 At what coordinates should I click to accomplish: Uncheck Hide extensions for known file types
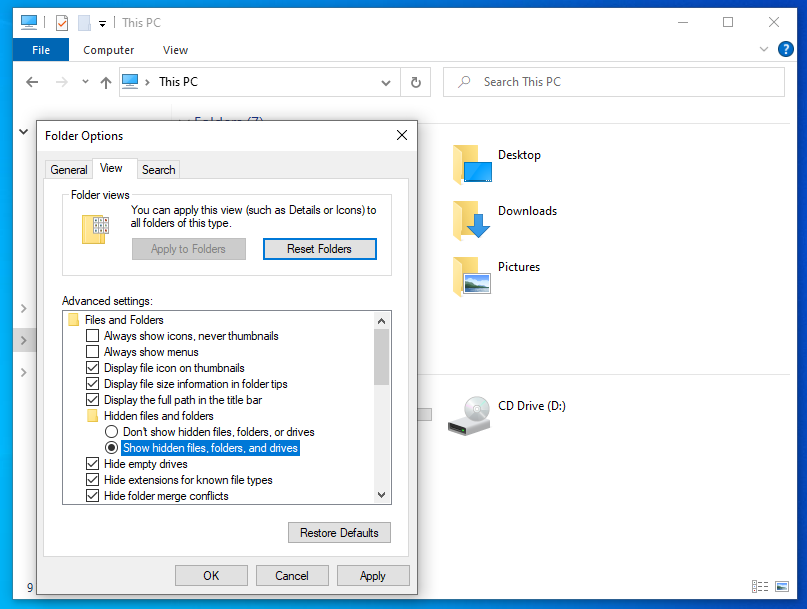93,480
